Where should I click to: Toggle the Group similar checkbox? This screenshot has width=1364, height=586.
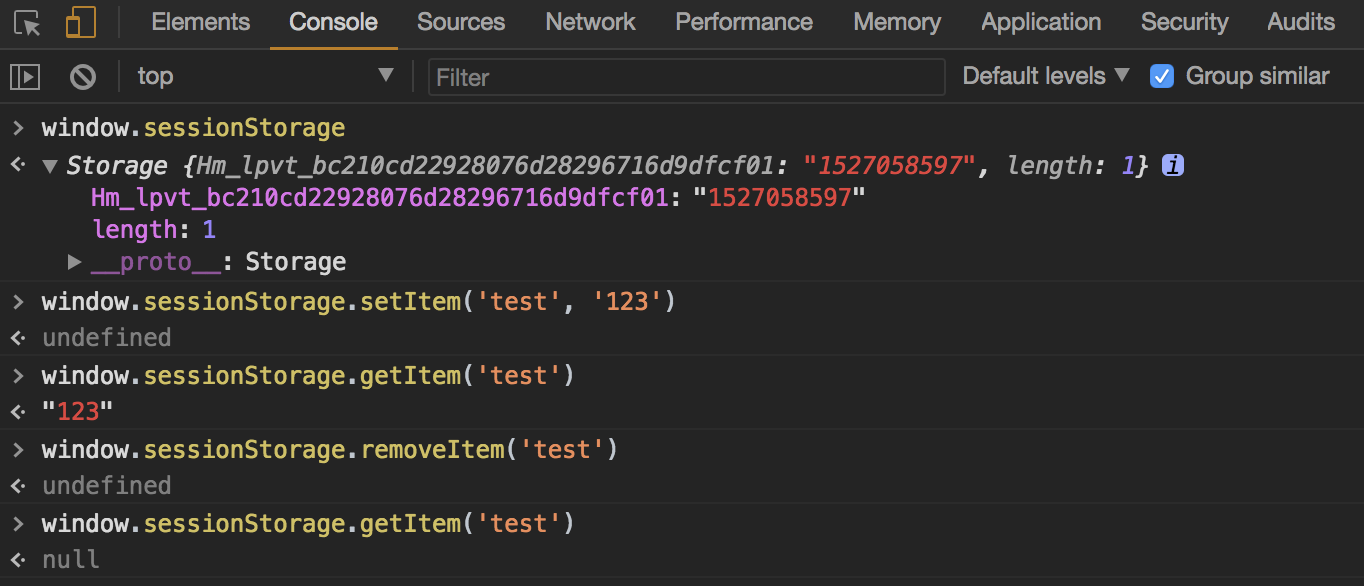pyautogui.click(x=1161, y=76)
